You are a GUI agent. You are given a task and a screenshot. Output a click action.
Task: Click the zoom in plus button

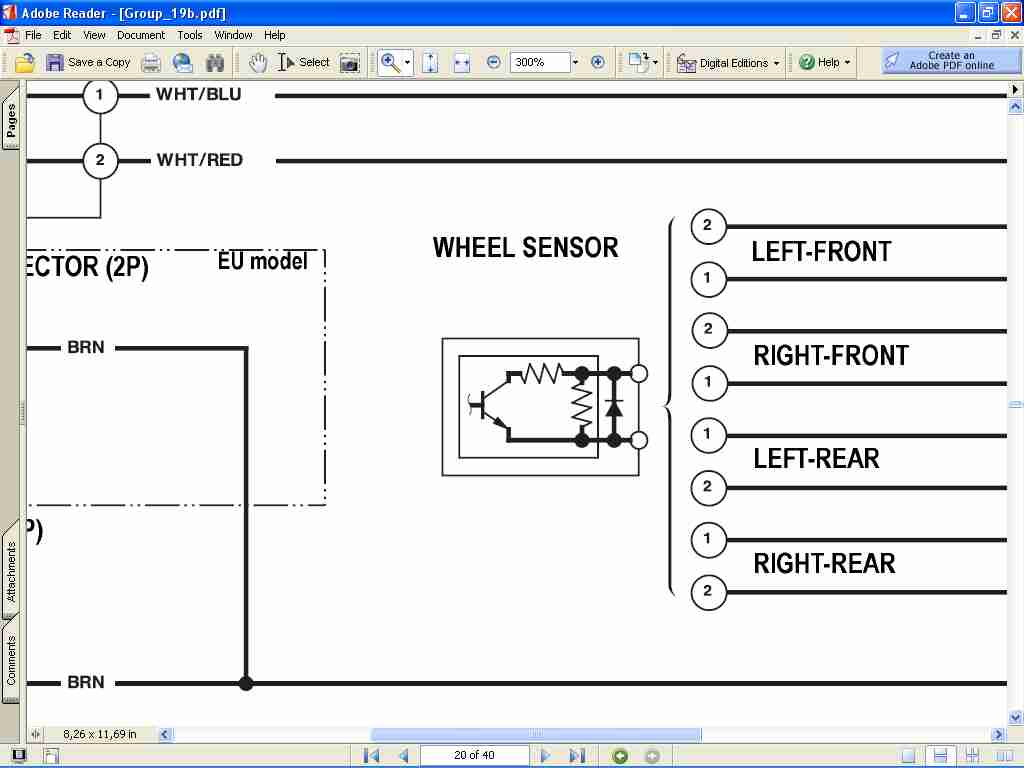pos(598,62)
